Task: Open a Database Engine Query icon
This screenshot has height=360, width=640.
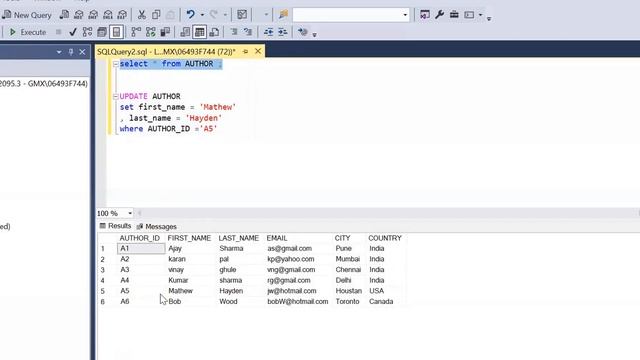Action: click(x=64, y=15)
